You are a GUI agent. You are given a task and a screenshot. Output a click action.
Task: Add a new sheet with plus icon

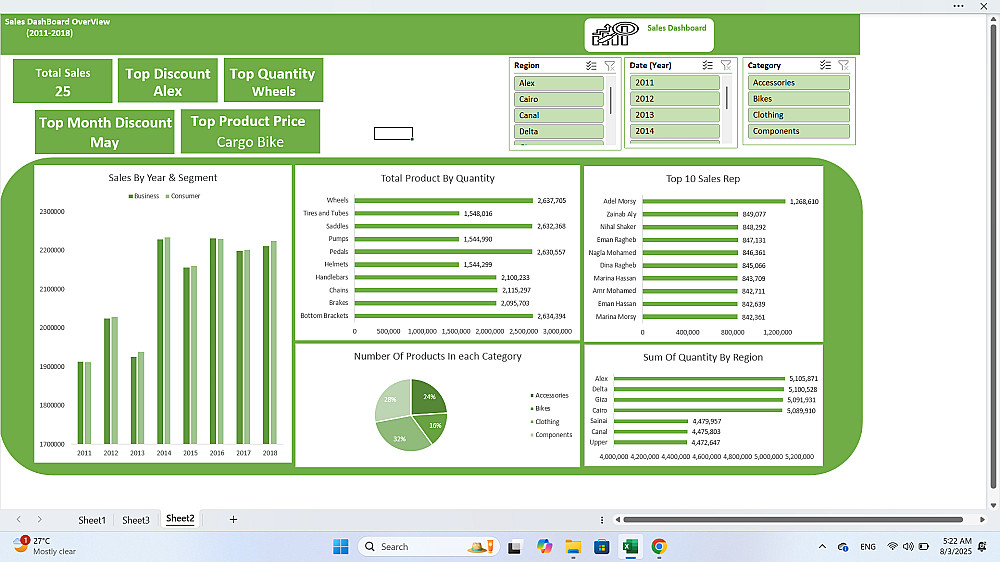coord(233,519)
